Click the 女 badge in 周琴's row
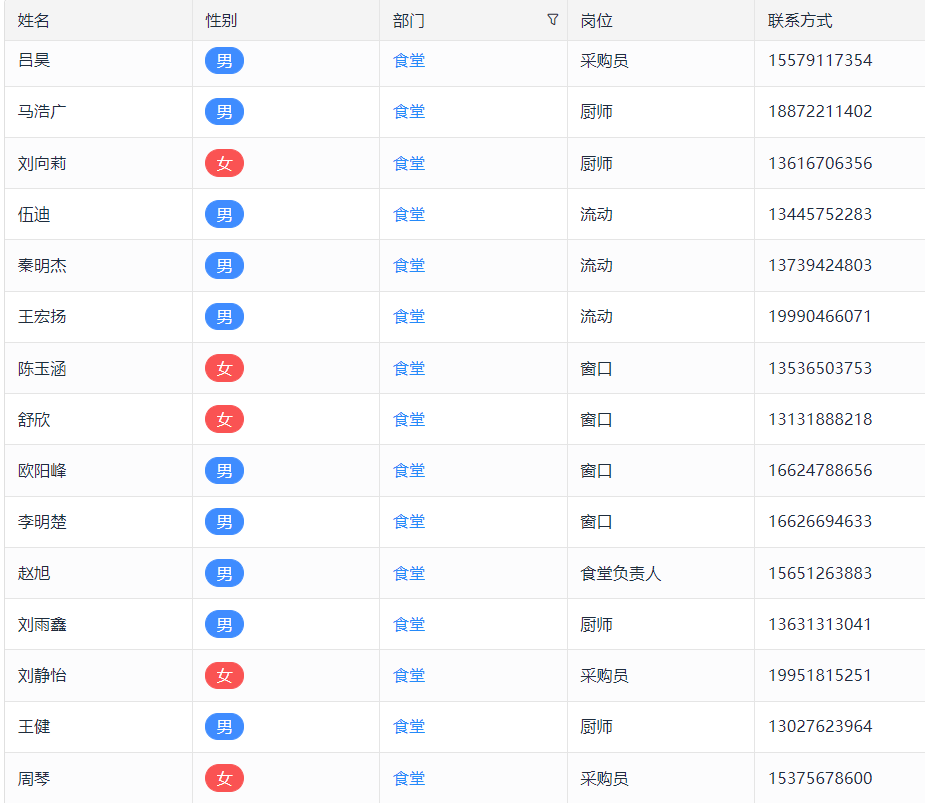The width and height of the screenshot is (925, 803). point(224,778)
